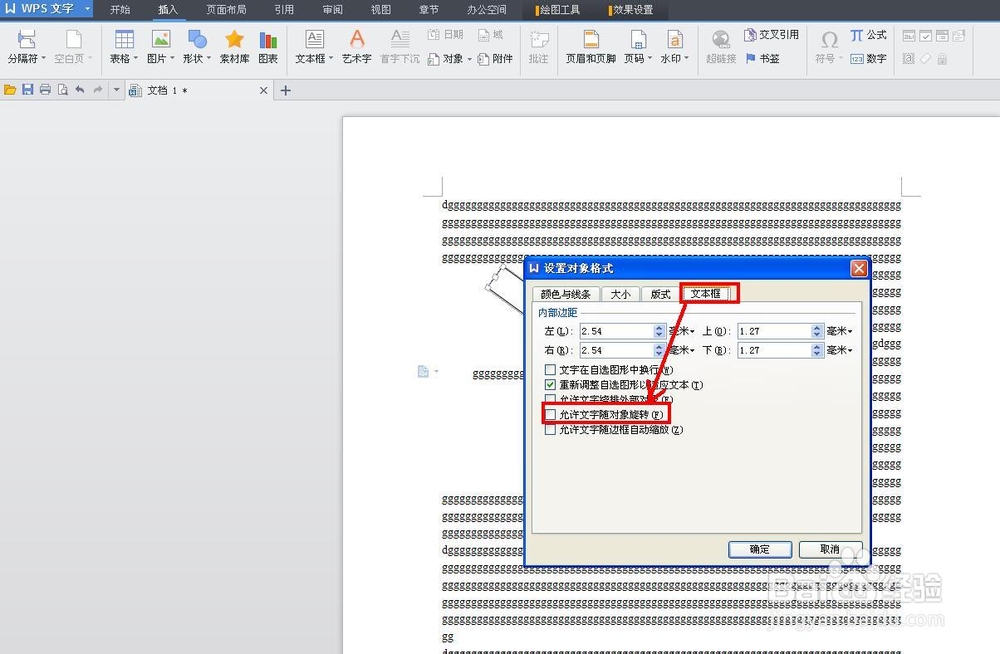
Task: Click the 数字 number icon
Action: (x=857, y=59)
